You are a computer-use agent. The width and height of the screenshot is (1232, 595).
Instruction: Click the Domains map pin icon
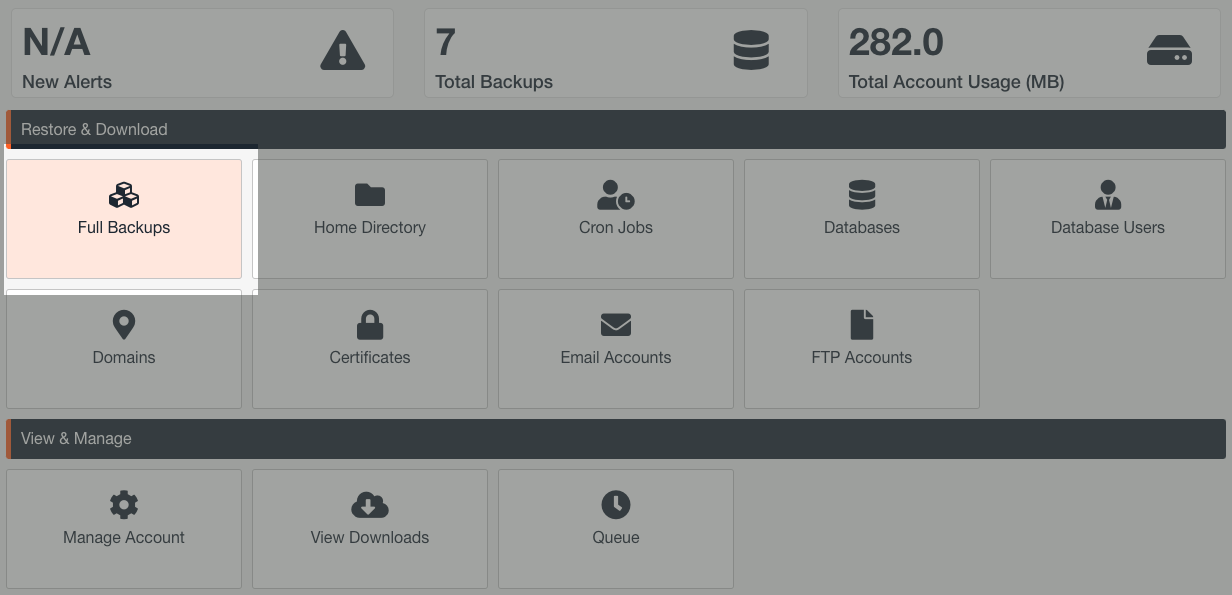[x=124, y=325]
